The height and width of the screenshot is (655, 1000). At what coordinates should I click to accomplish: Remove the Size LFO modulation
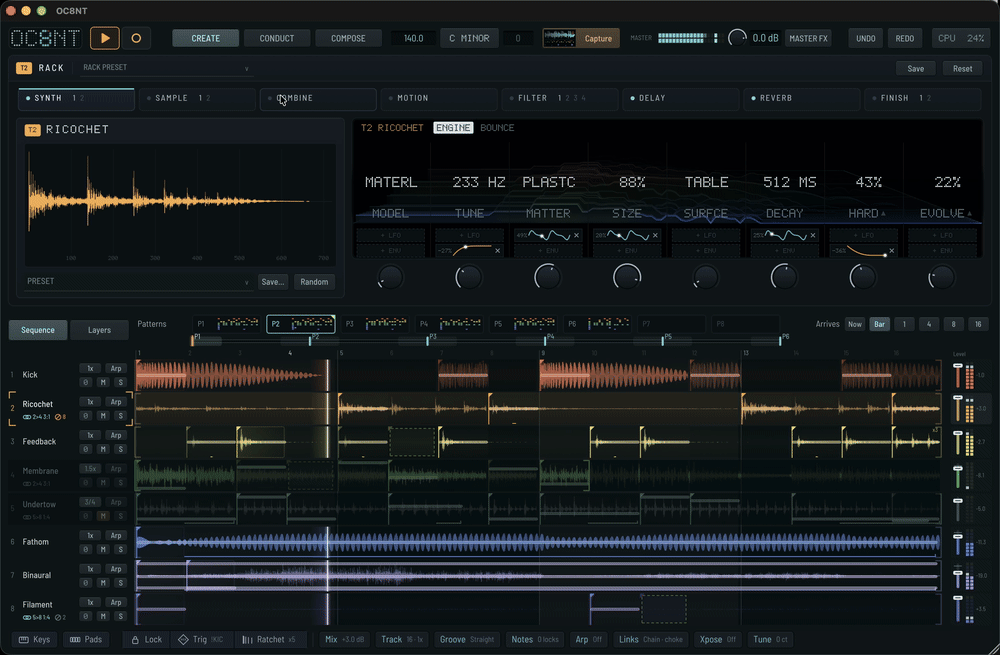coord(655,235)
